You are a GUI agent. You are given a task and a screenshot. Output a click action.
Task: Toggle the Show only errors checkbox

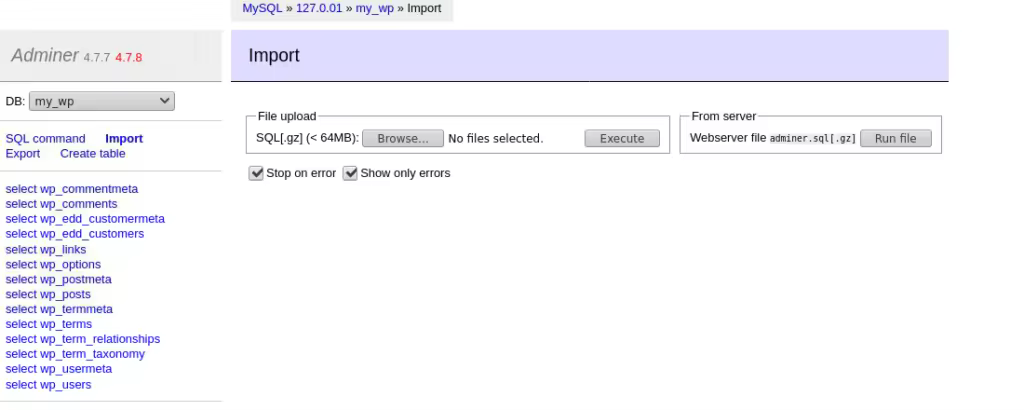click(351, 173)
